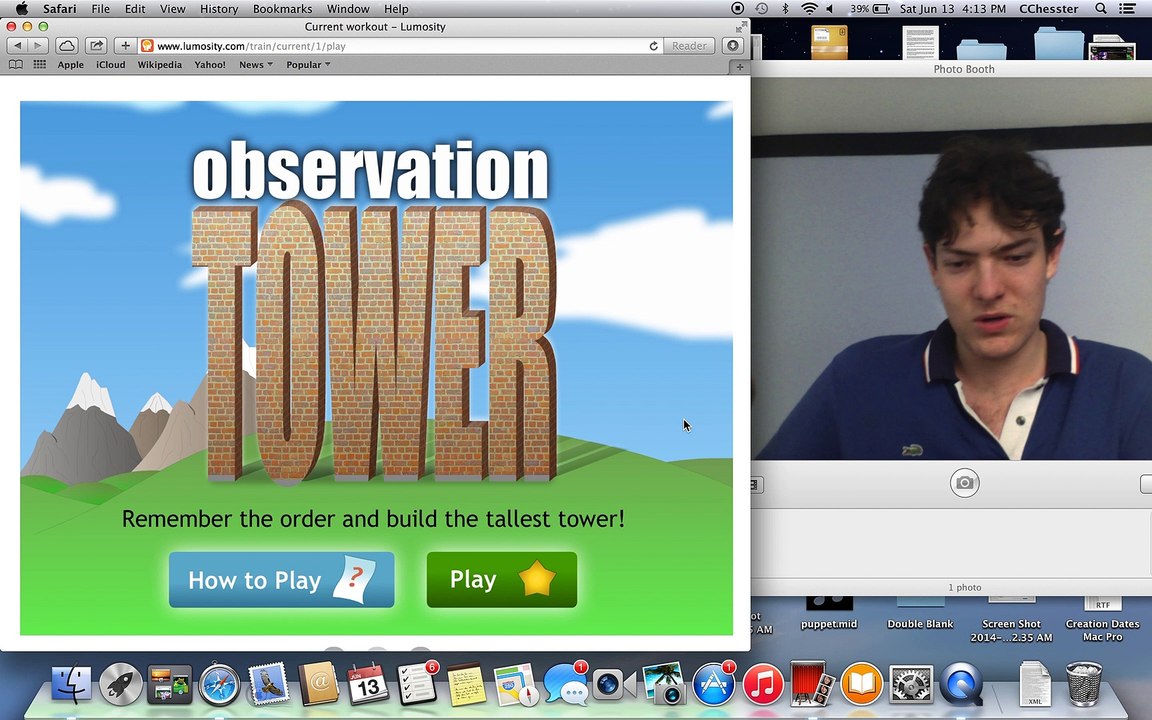Click the Wi-Fi status icon
This screenshot has height=720, width=1152.
(x=809, y=9)
